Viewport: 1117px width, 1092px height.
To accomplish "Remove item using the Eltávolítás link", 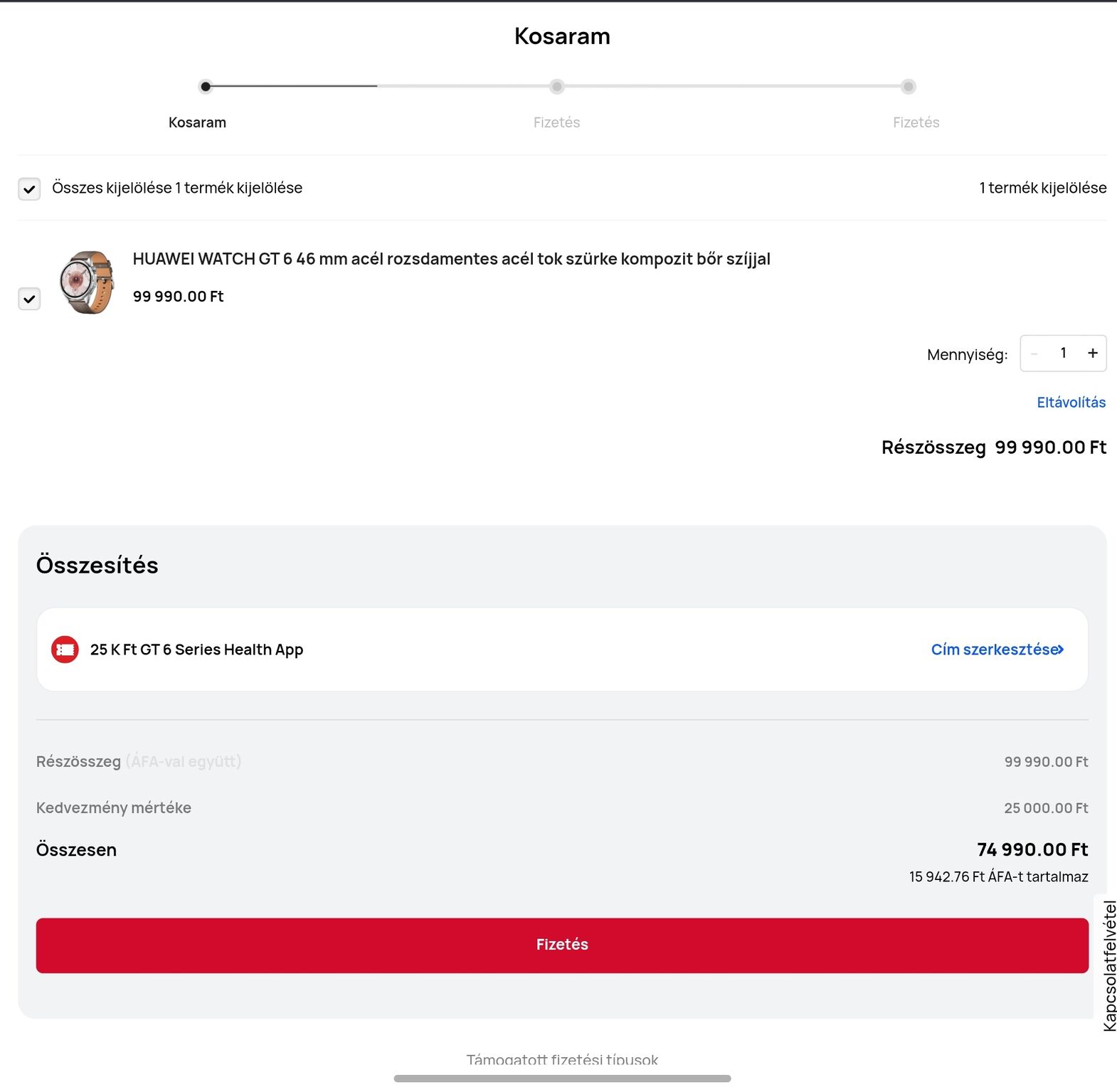I will click(1071, 403).
